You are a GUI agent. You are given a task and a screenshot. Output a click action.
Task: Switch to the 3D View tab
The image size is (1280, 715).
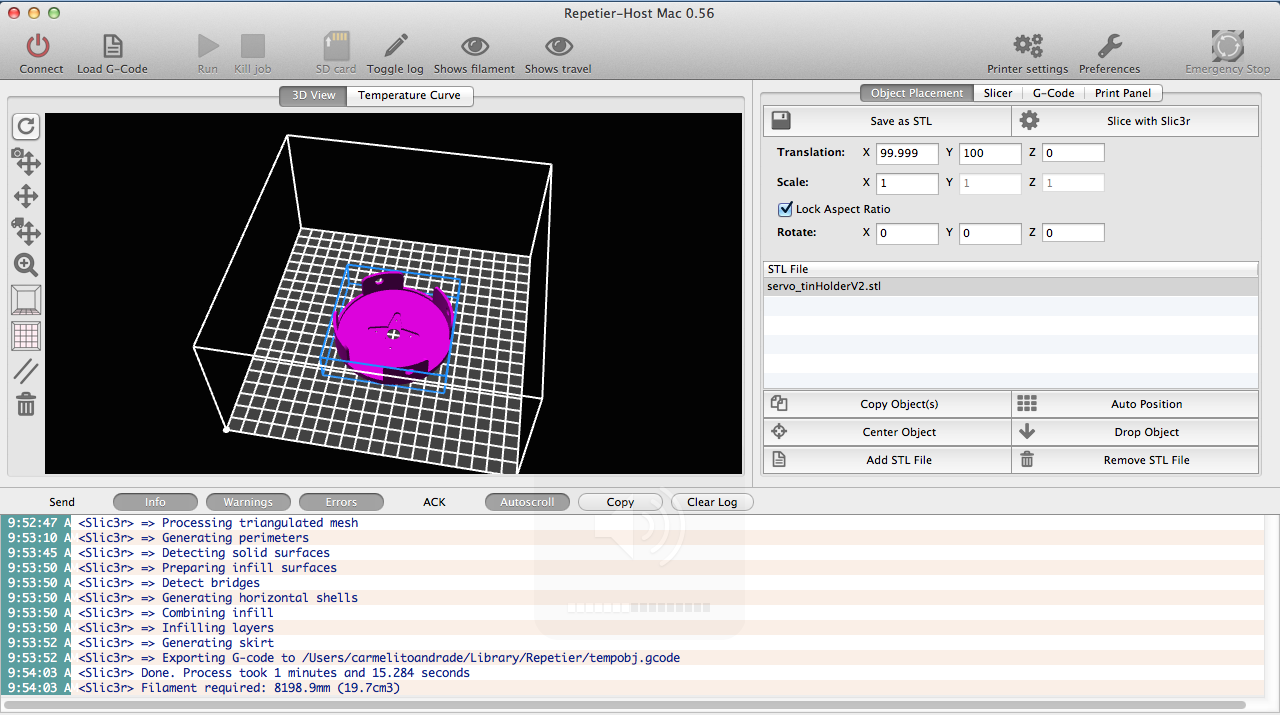[313, 95]
